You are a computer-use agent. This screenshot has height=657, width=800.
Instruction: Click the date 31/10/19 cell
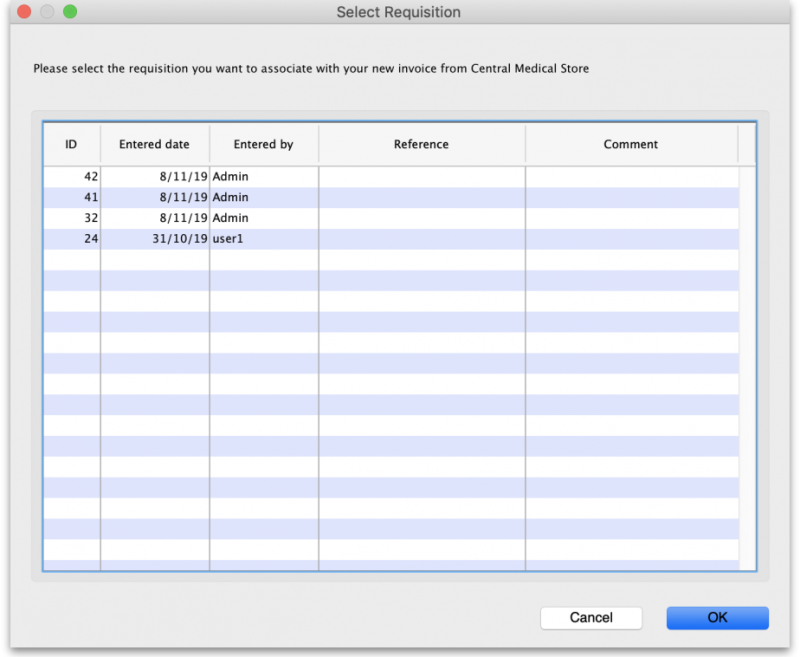(170, 239)
